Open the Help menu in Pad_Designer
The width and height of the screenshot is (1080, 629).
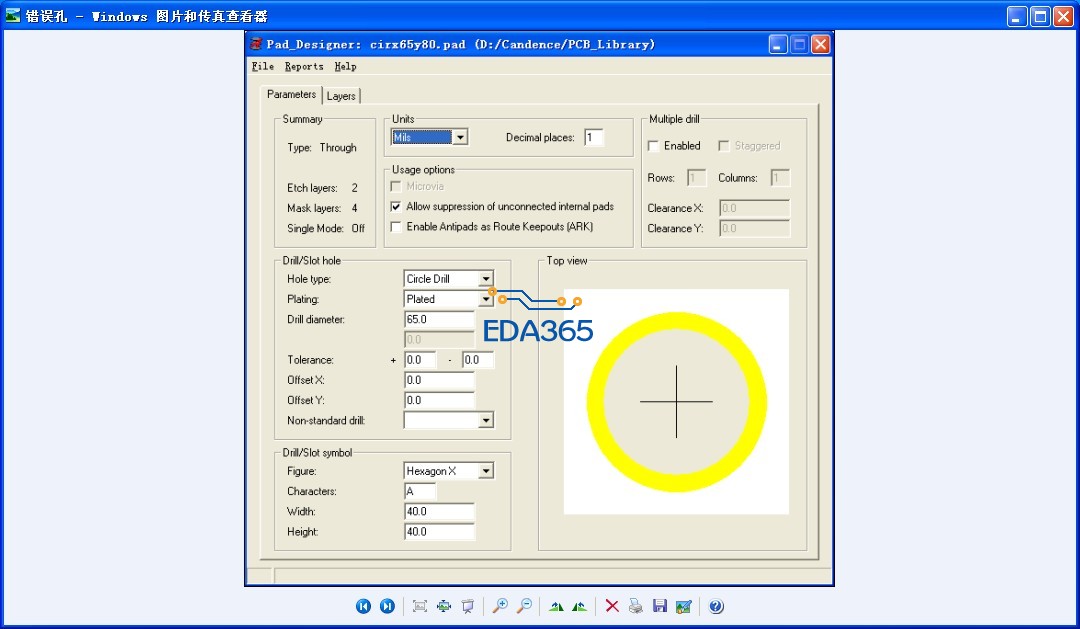click(345, 66)
